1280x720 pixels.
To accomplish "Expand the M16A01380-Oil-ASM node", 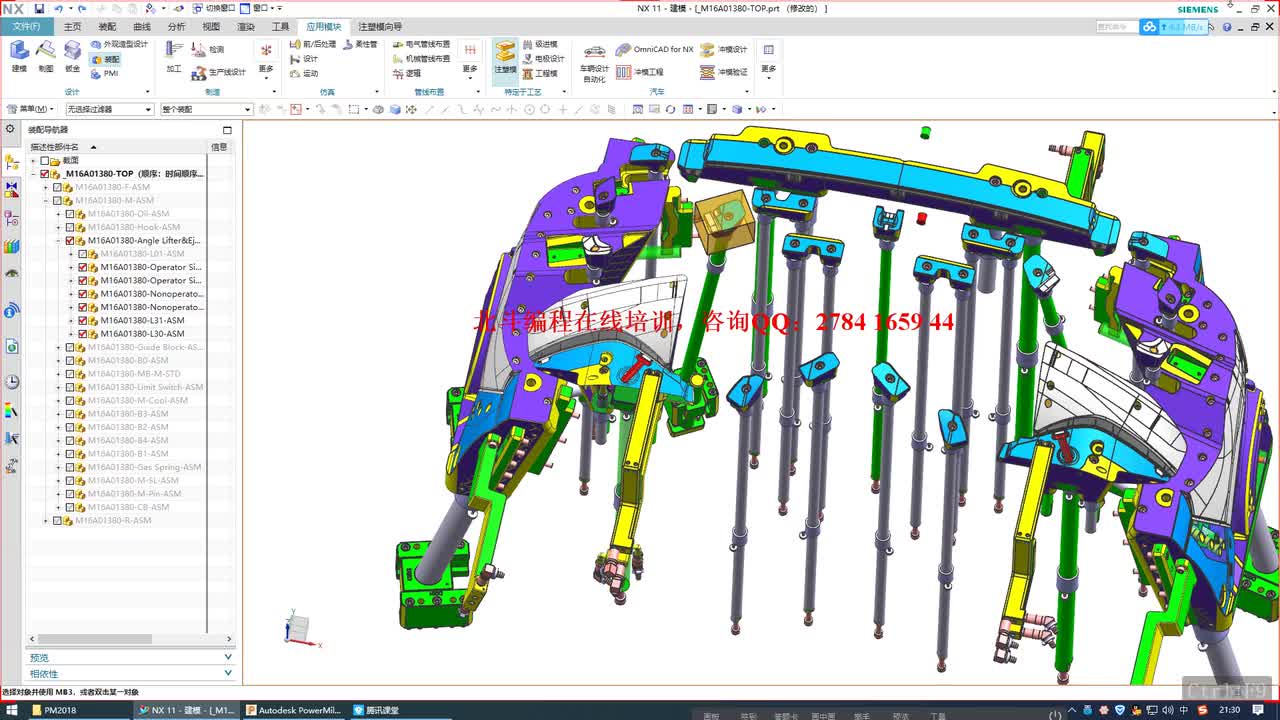I will pyautogui.click(x=59, y=214).
